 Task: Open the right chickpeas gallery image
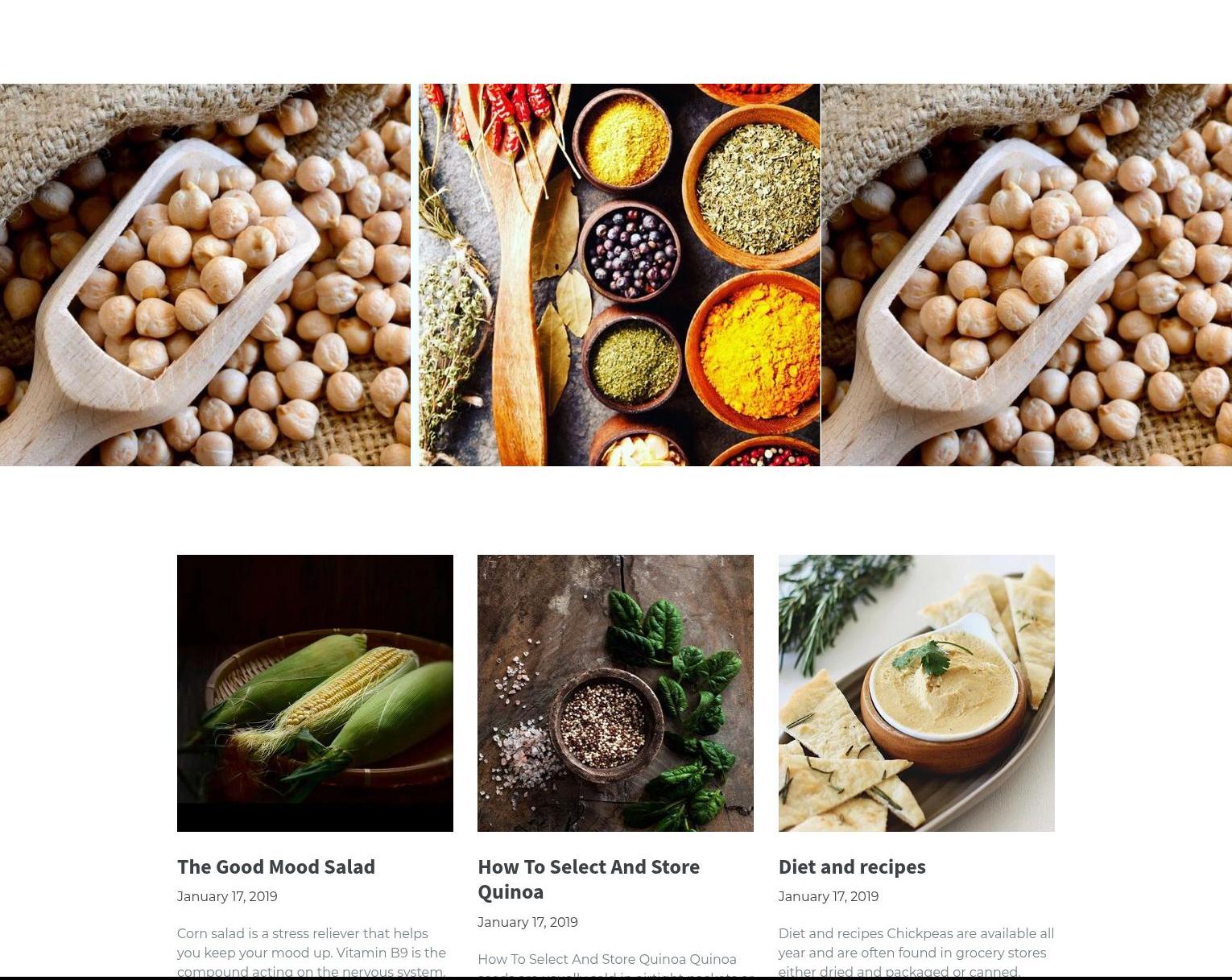(1027, 275)
